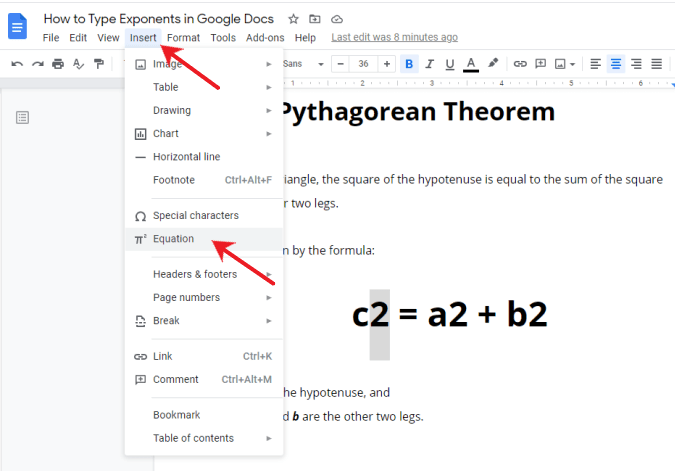
Task: Click the add comment toolbar icon
Action: tap(540, 64)
